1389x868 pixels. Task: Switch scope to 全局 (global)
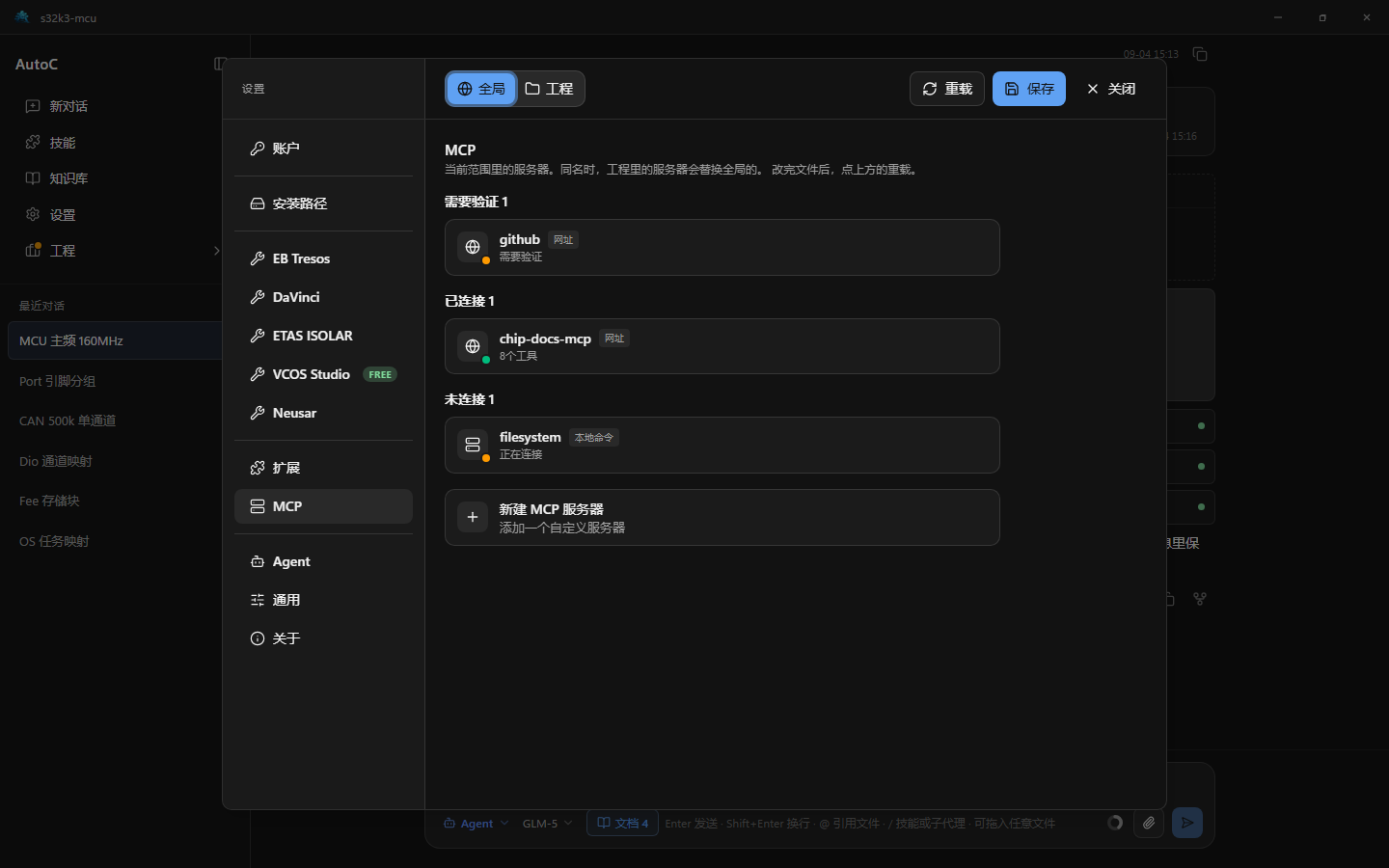481,89
